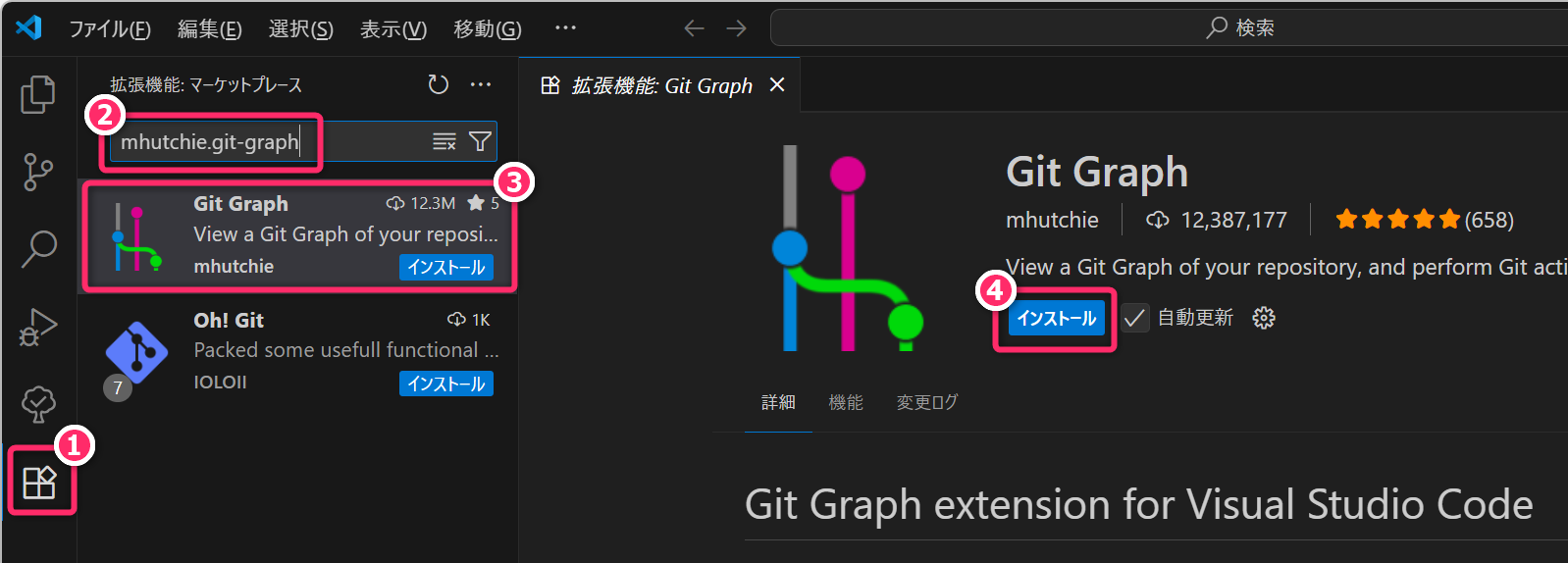The image size is (1568, 563).
Task: Open the Extensions view icon
Action: pyautogui.click(x=39, y=483)
